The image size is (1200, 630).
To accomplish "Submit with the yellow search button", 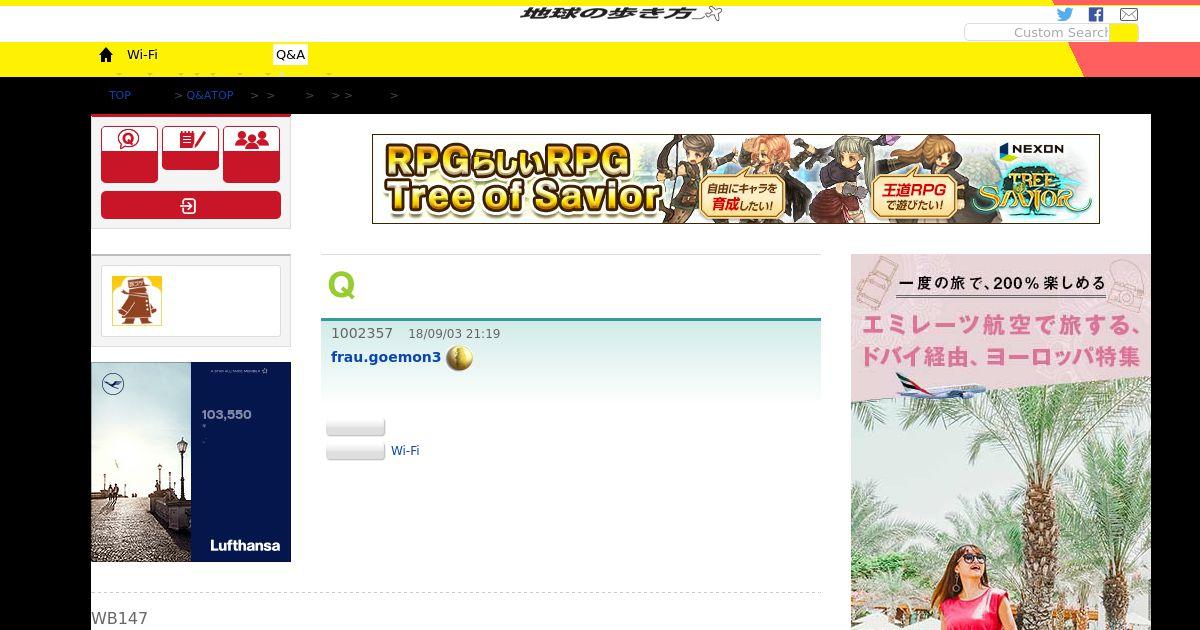I will pyautogui.click(x=1124, y=32).
